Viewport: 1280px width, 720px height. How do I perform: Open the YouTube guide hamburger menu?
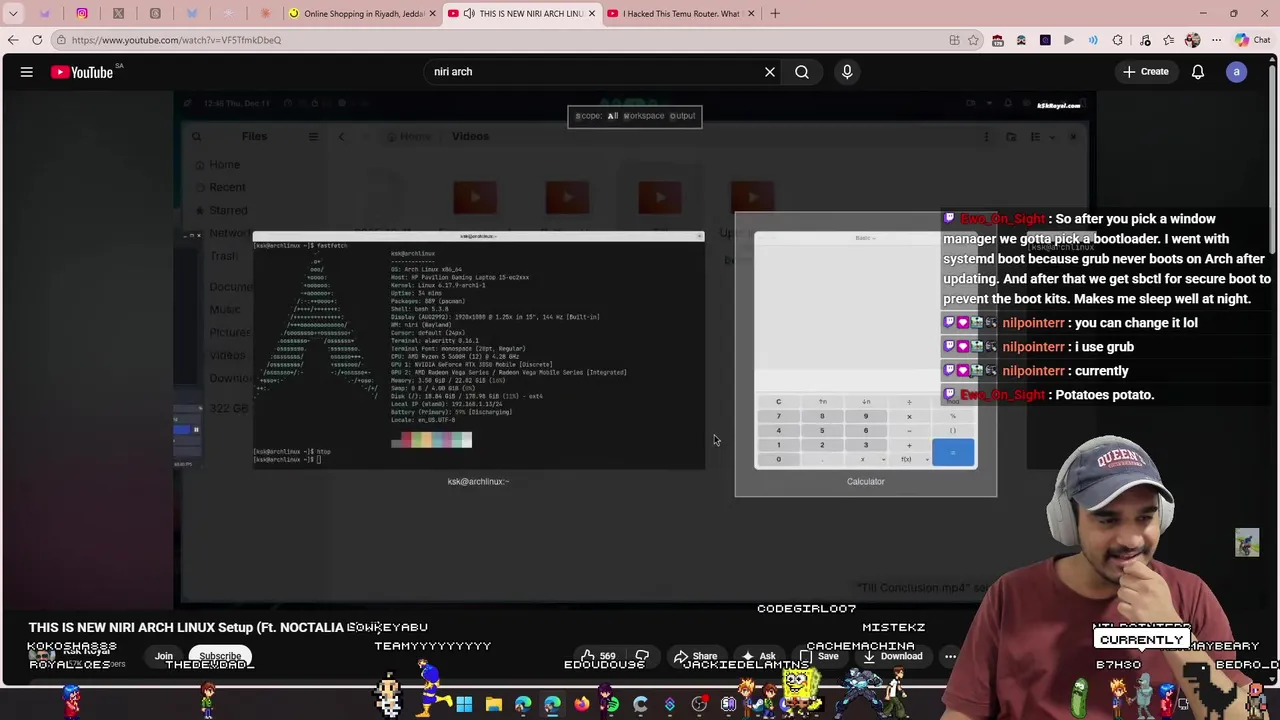click(27, 72)
